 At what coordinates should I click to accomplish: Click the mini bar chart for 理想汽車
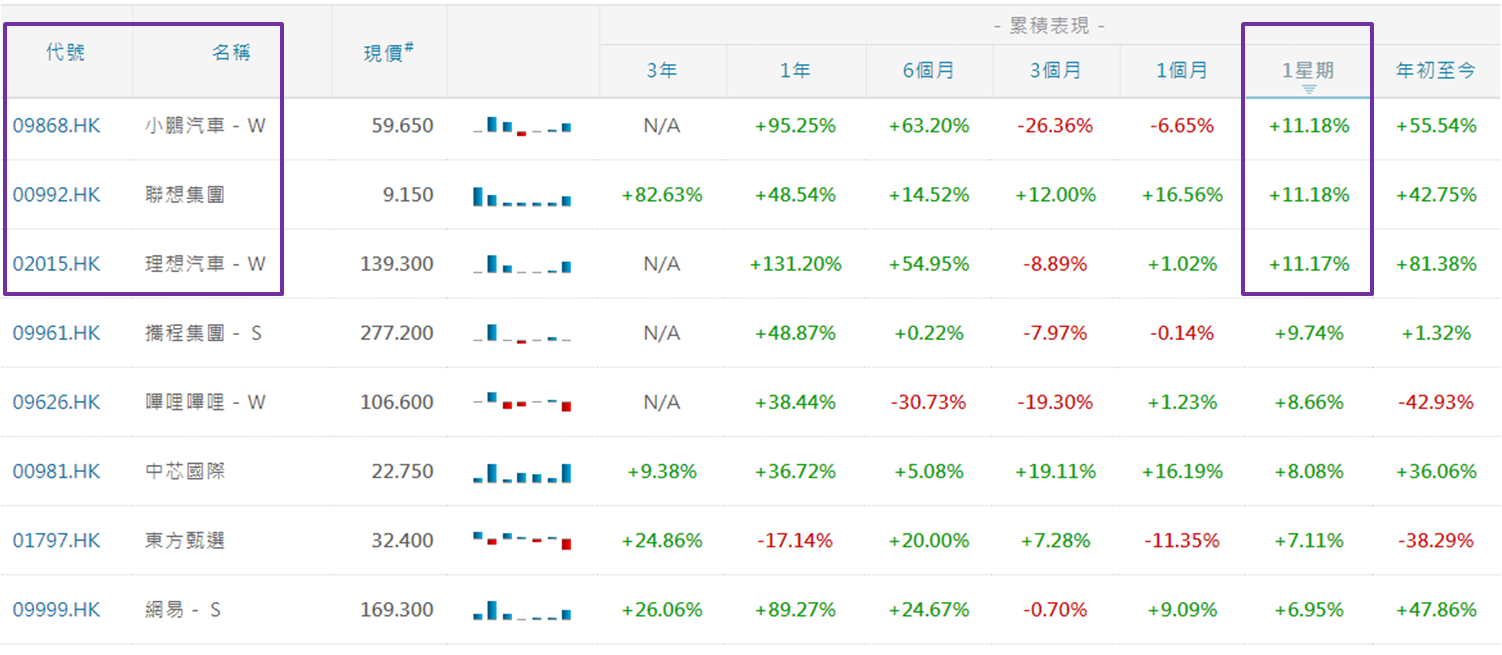[x=522, y=265]
